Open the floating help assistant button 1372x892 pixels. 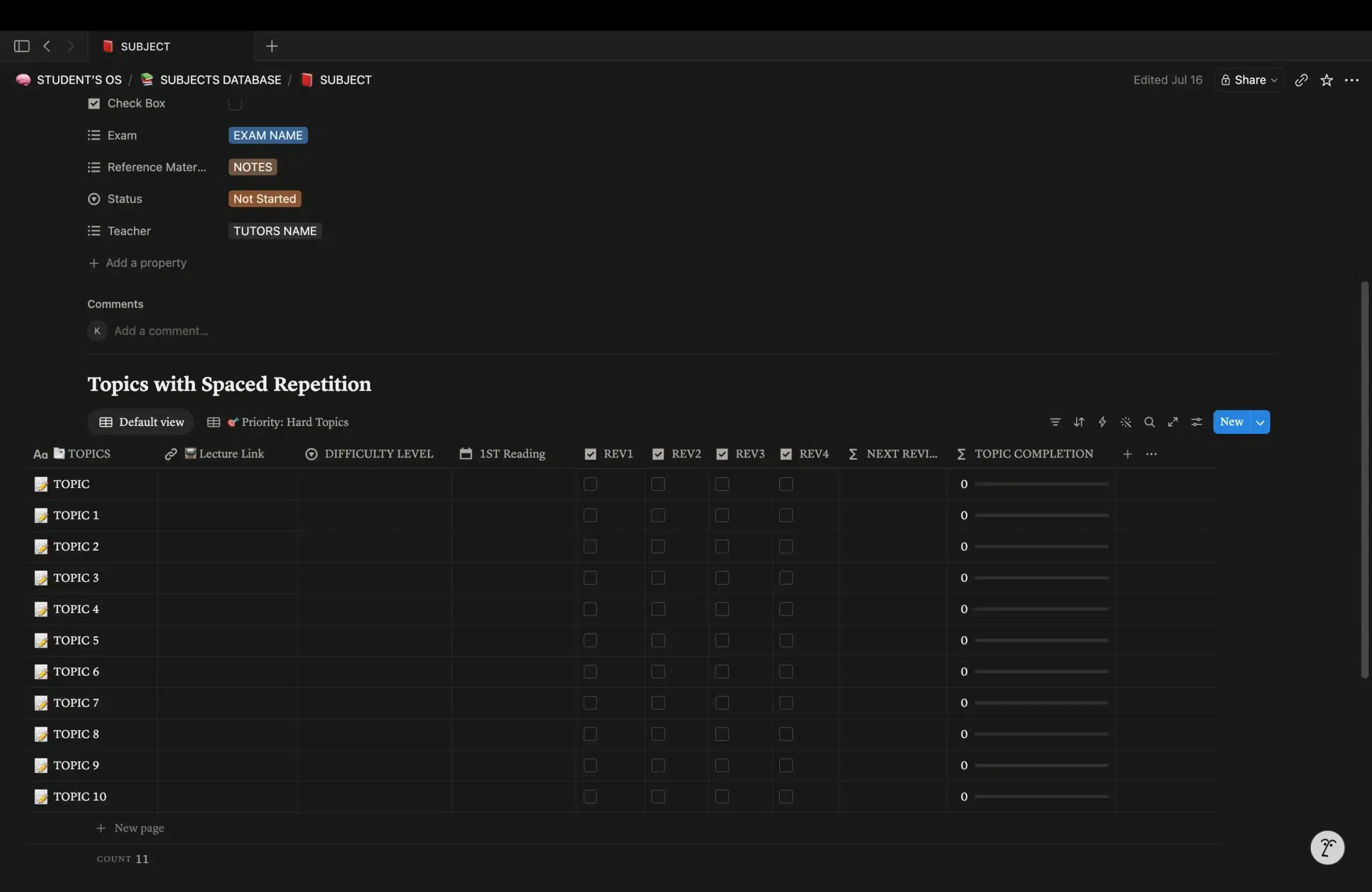click(x=1327, y=848)
